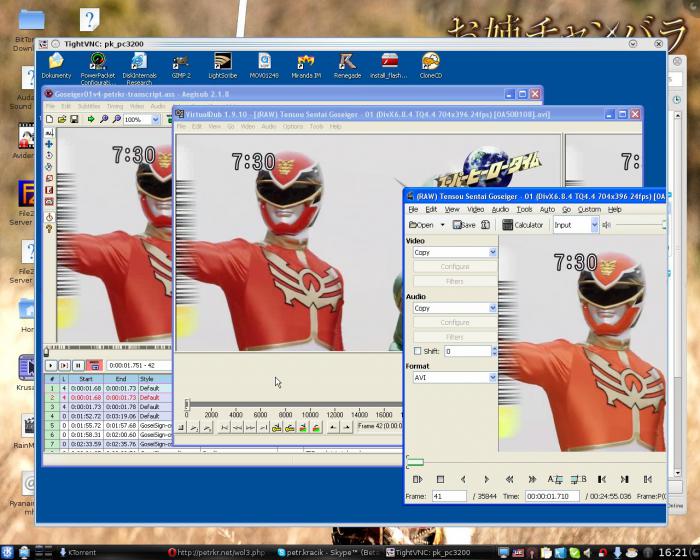This screenshot has width=700, height=560.
Task: Open the Audio codec Copy dropdown
Action: point(455,308)
